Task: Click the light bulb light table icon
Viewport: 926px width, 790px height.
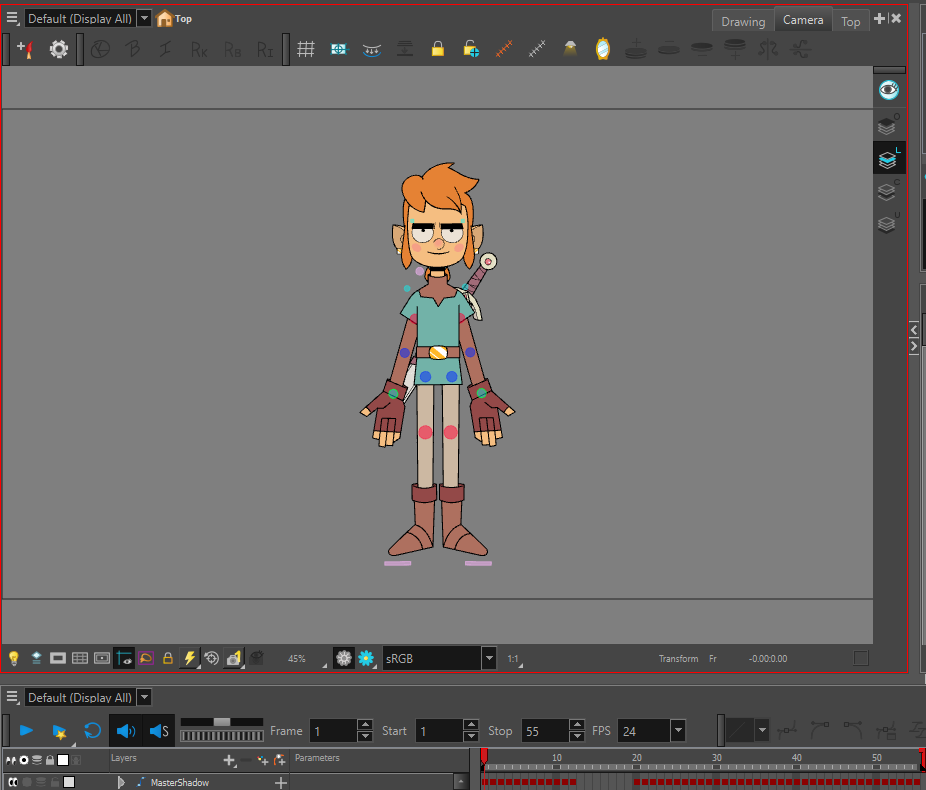Action: click(x=14, y=658)
